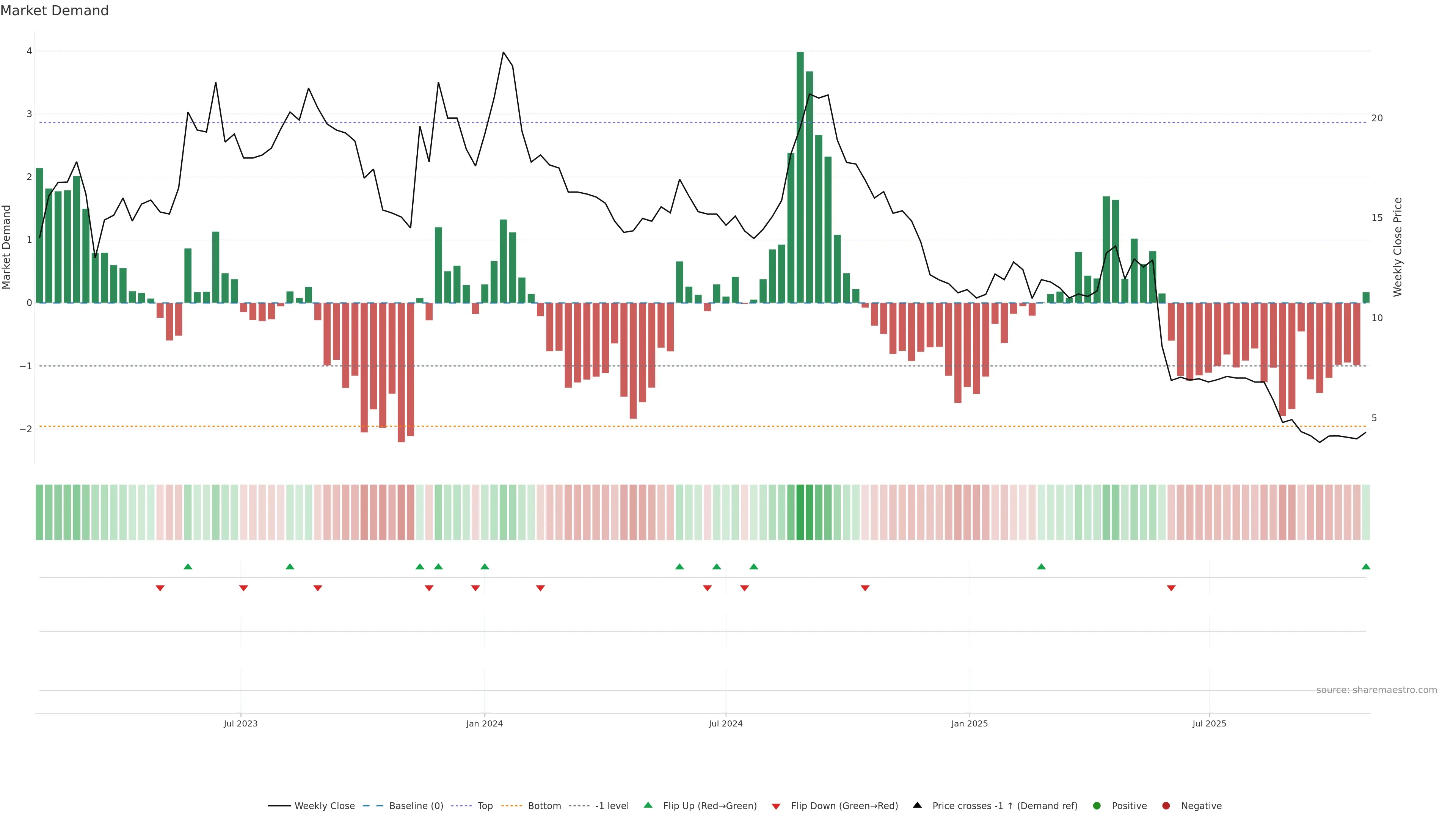
Task: Click the Negative legend red dot
Action: click(1166, 805)
